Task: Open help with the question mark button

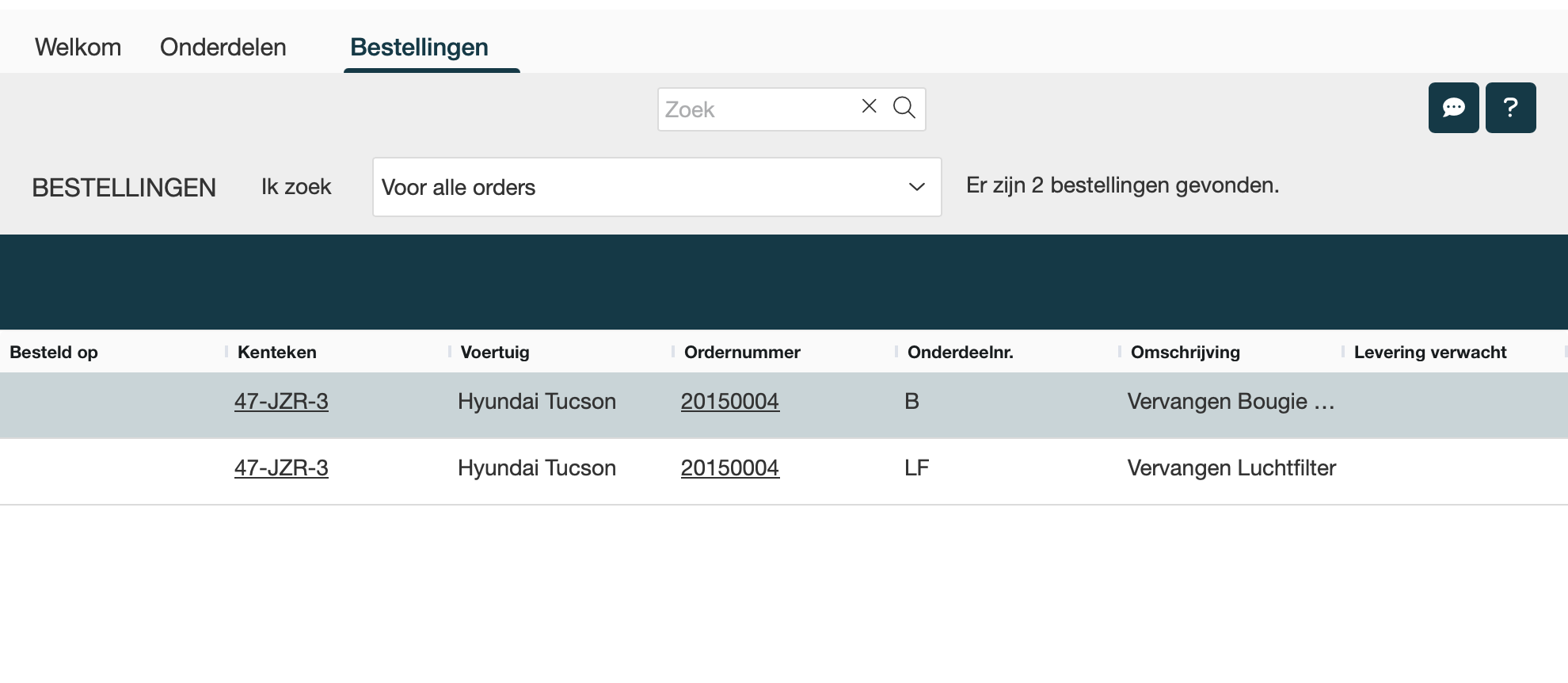Action: (1510, 108)
